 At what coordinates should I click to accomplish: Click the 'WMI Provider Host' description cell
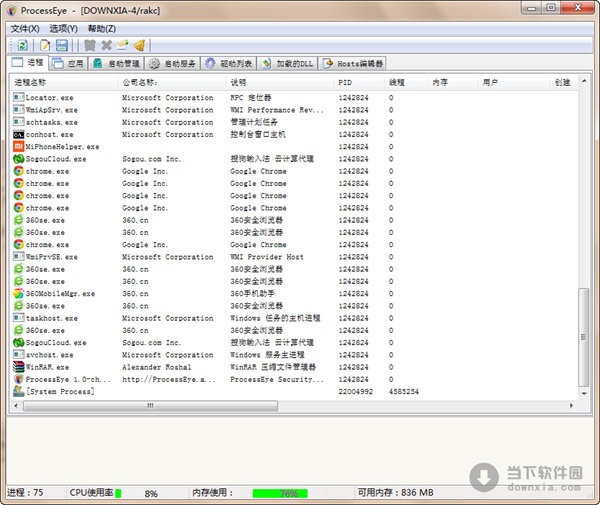click(267, 257)
